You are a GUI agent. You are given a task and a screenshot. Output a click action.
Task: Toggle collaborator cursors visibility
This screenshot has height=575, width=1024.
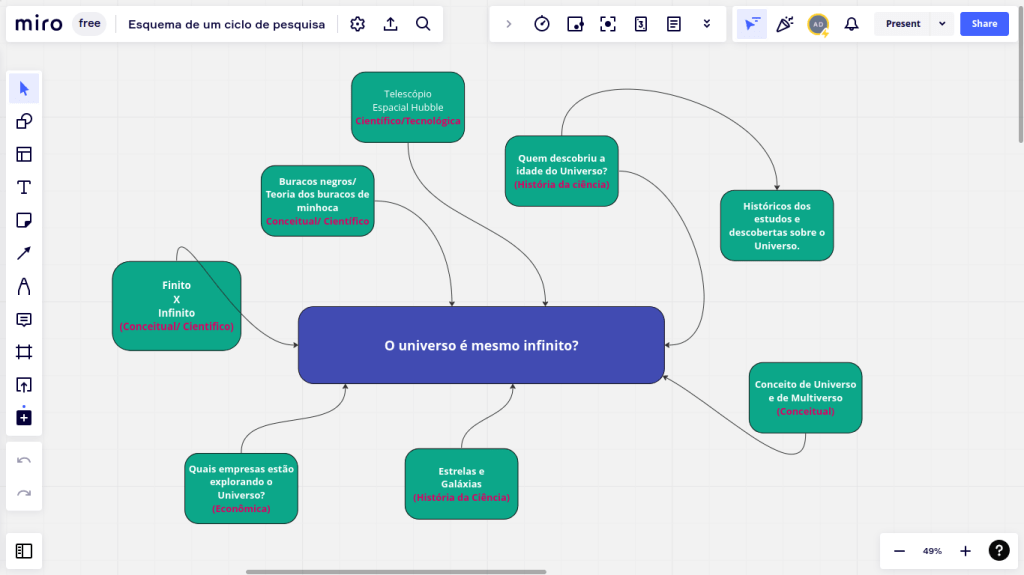pyautogui.click(x=752, y=24)
